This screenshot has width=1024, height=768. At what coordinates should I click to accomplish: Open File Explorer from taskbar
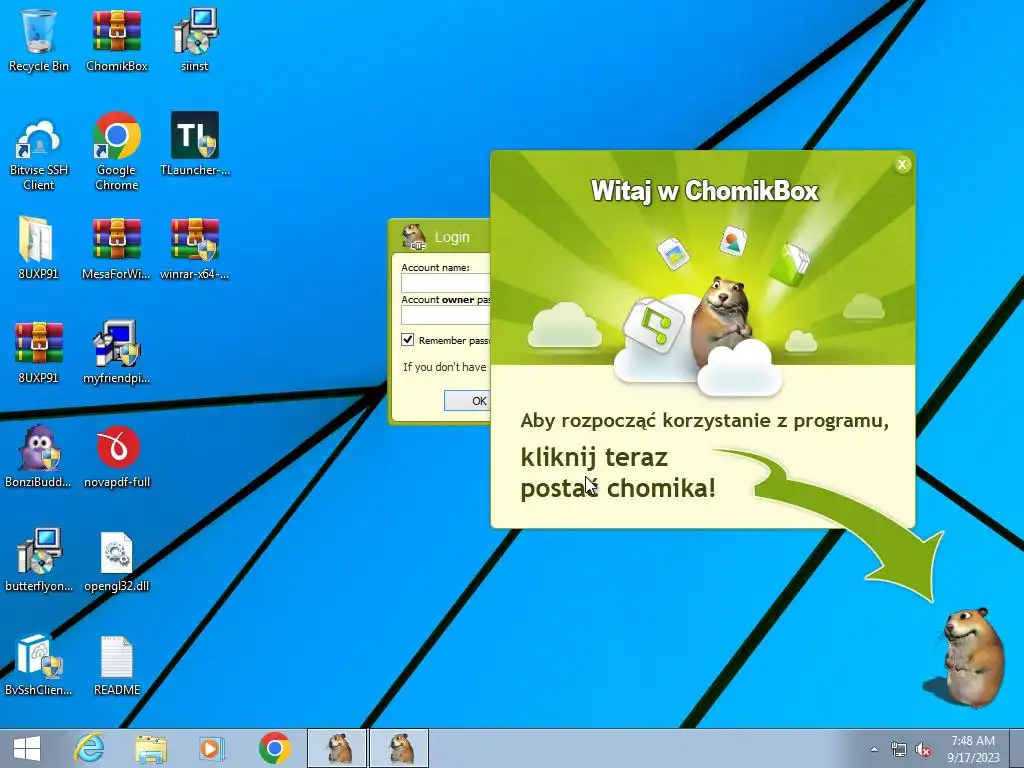151,748
